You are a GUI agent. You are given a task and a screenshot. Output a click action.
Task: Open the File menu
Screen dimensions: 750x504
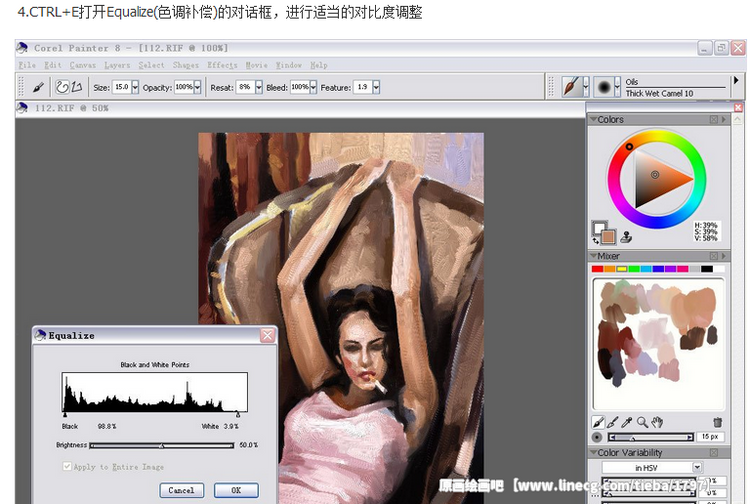pyautogui.click(x=27, y=65)
